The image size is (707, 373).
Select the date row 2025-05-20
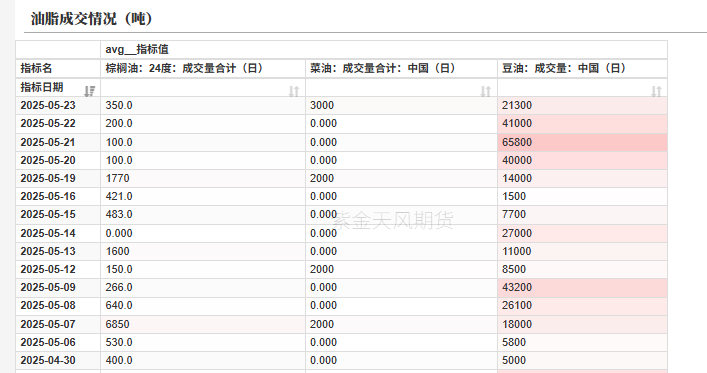point(58,161)
